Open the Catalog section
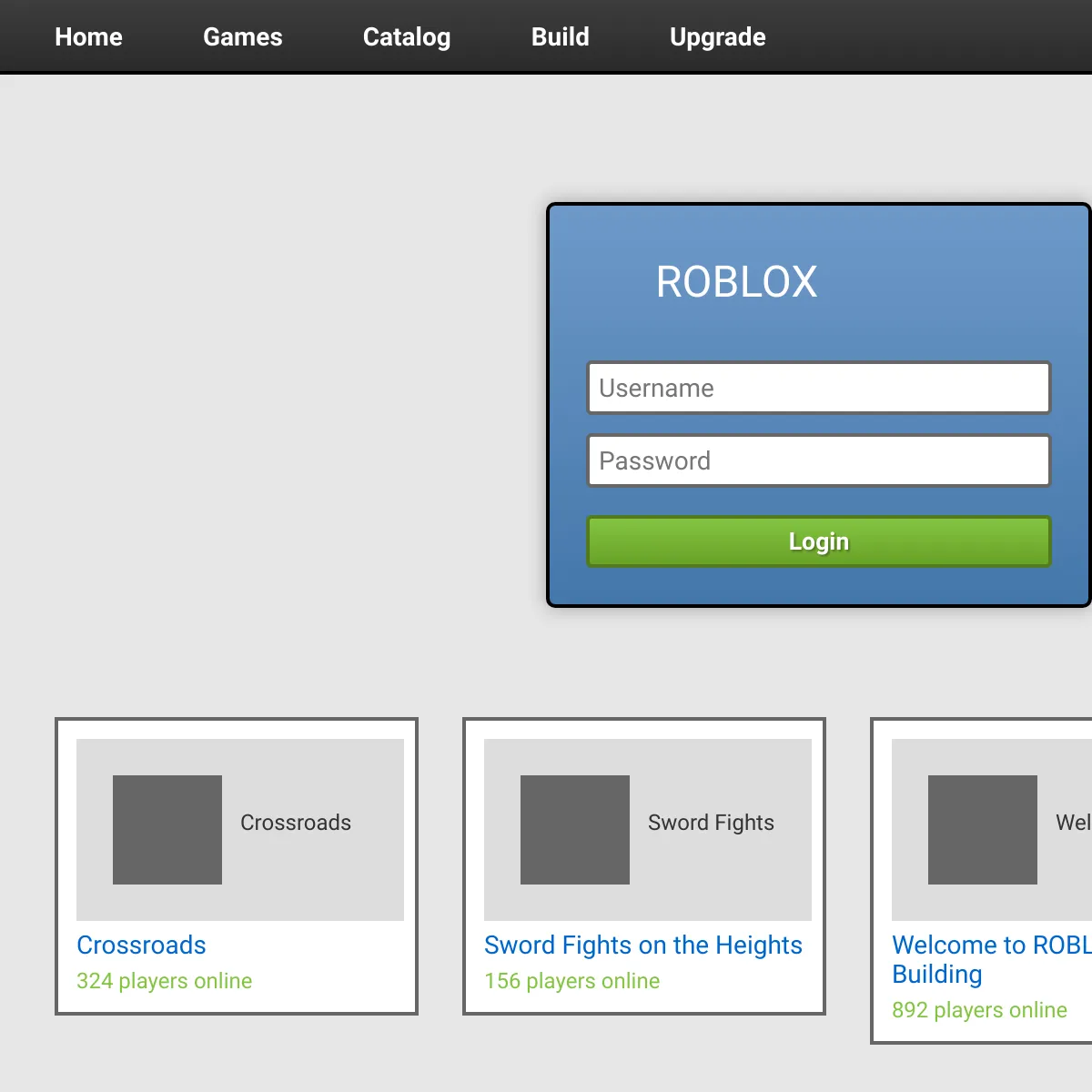The width and height of the screenshot is (1092, 1092). (x=407, y=36)
